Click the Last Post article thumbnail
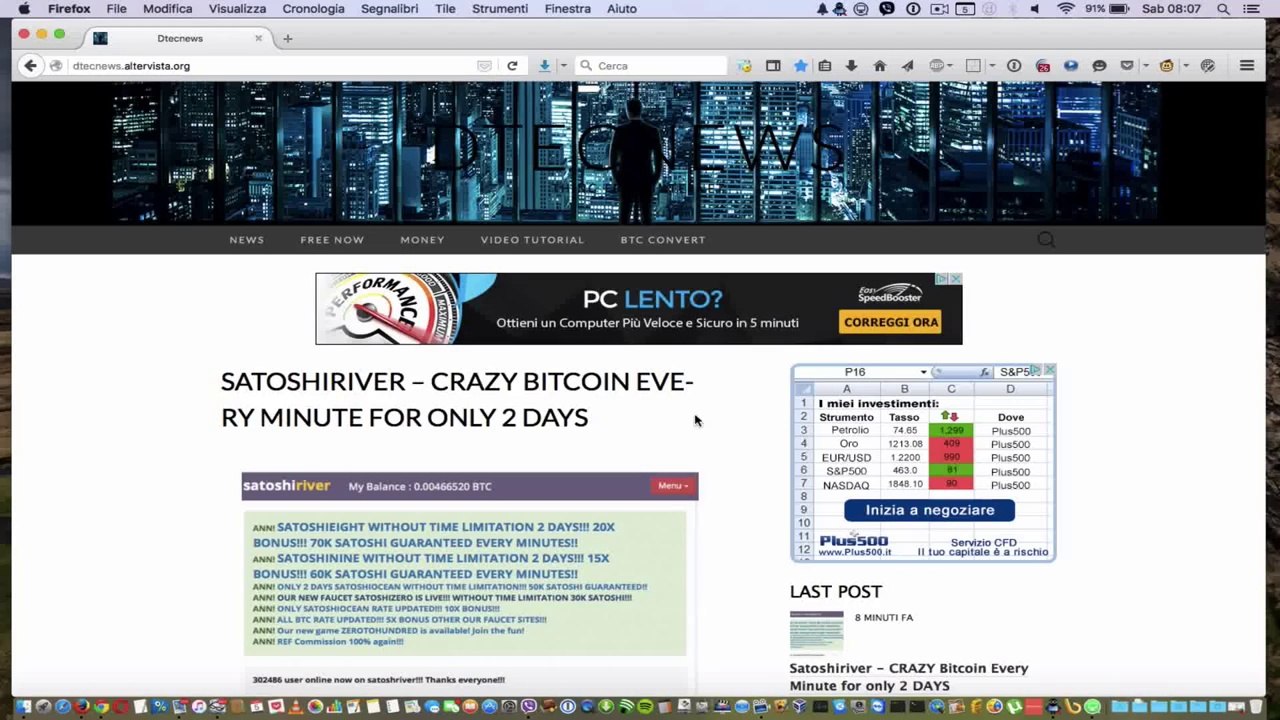 pyautogui.click(x=816, y=632)
